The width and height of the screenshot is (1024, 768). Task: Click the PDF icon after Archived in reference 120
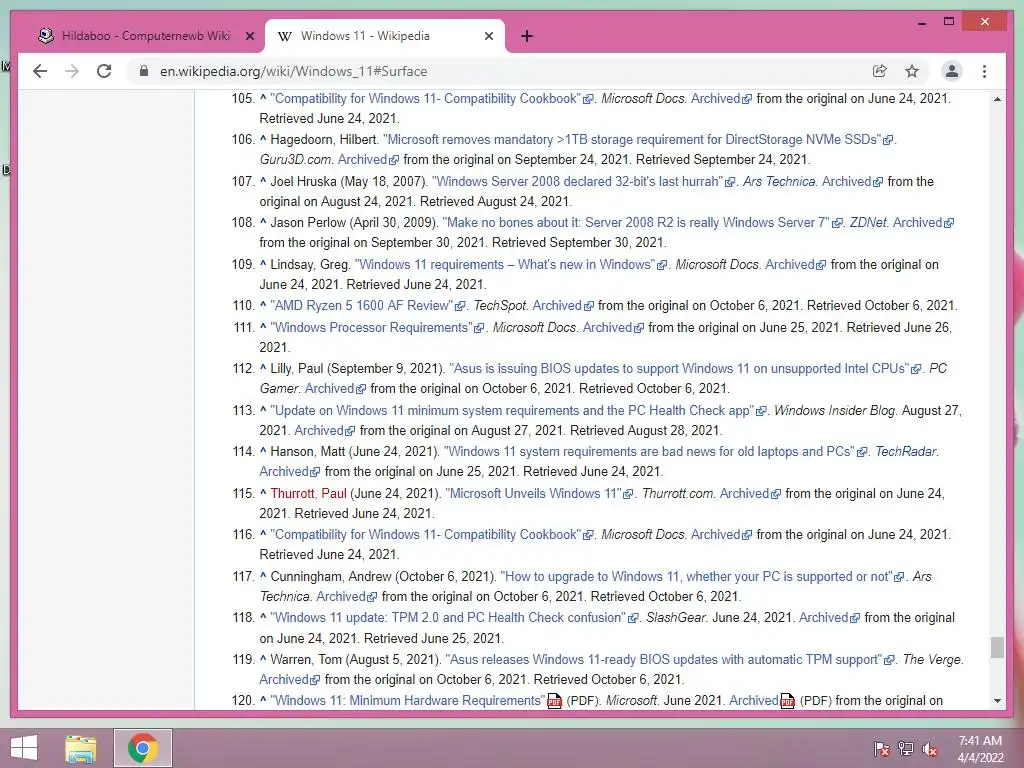[788, 701]
